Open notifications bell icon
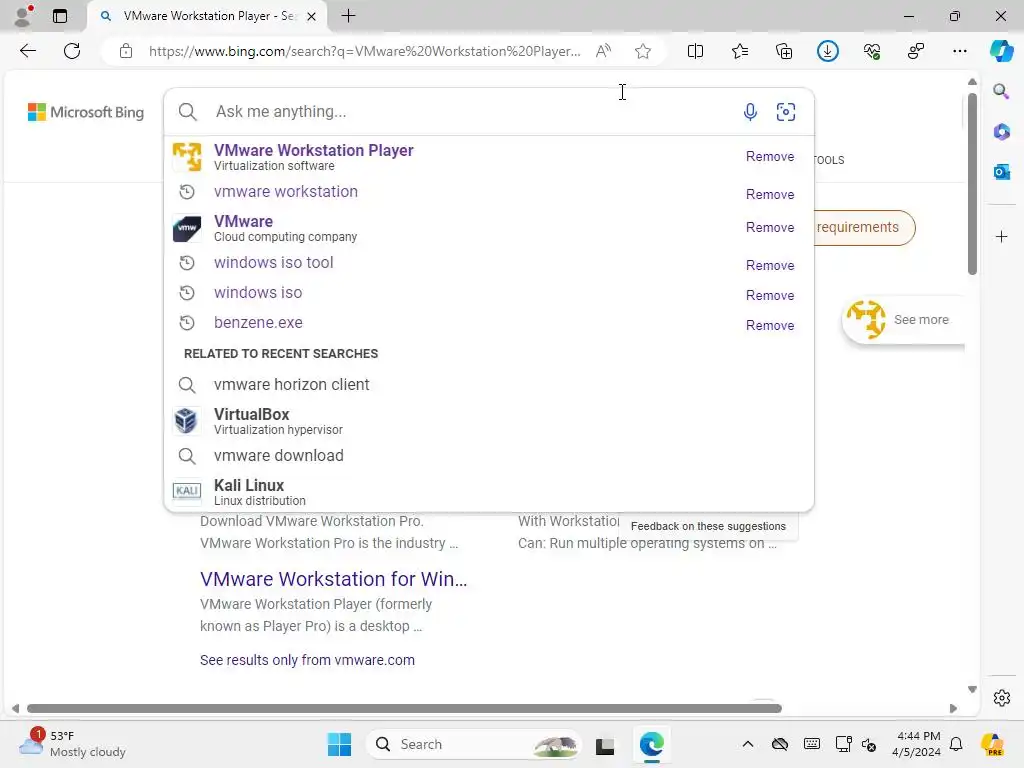 pyautogui.click(x=956, y=744)
